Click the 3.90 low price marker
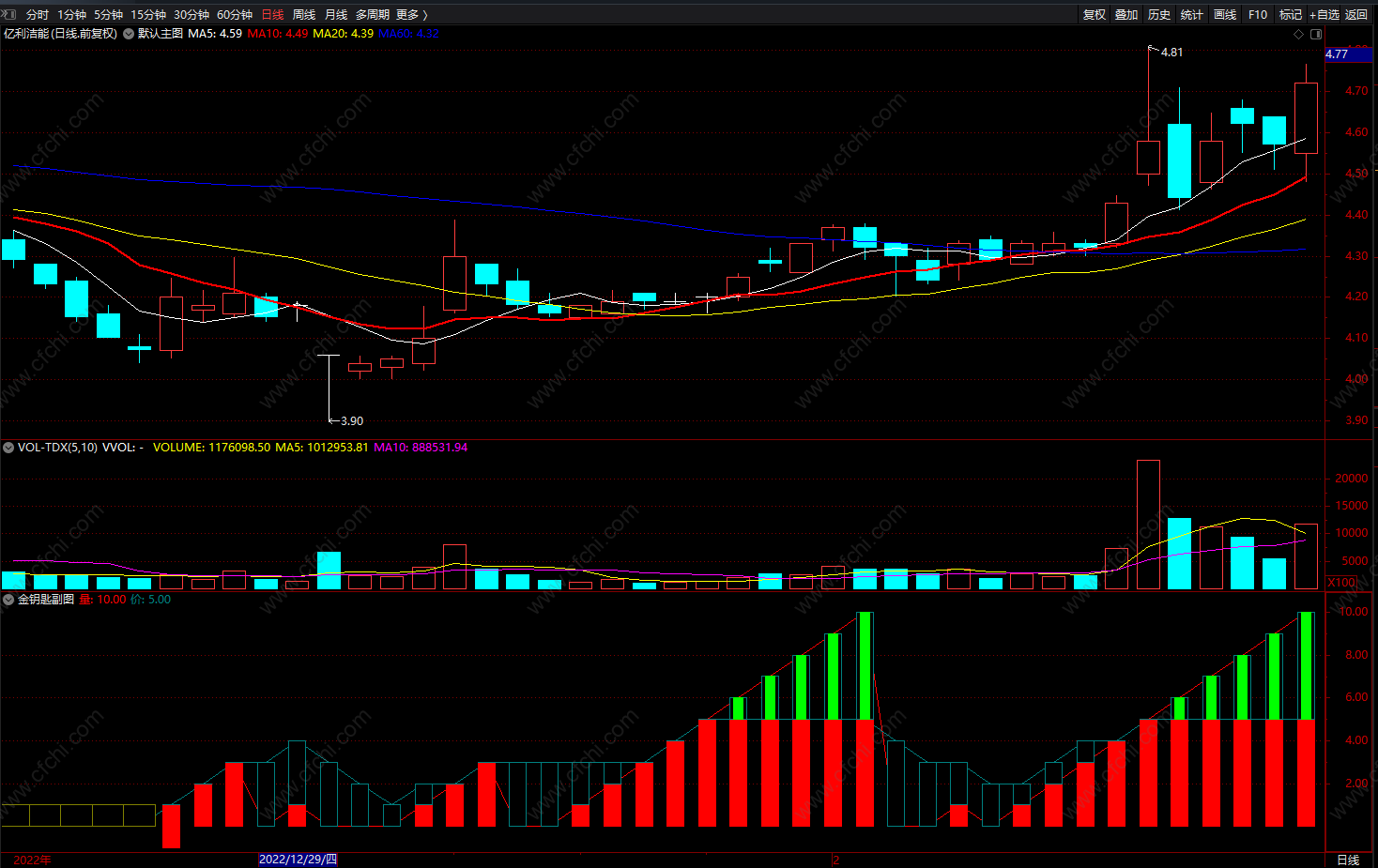The height and width of the screenshot is (868, 1378). [352, 421]
